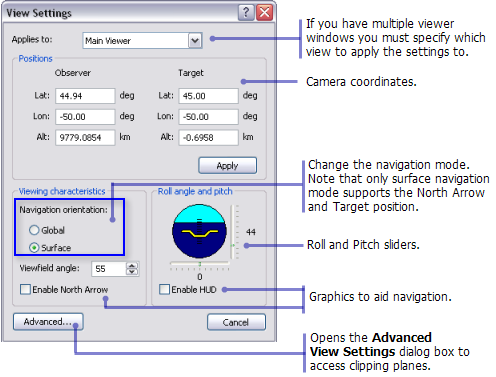The height and width of the screenshot is (377, 496).
Task: Click the 'Viewfield angle:' label
Action: click(x=50, y=268)
